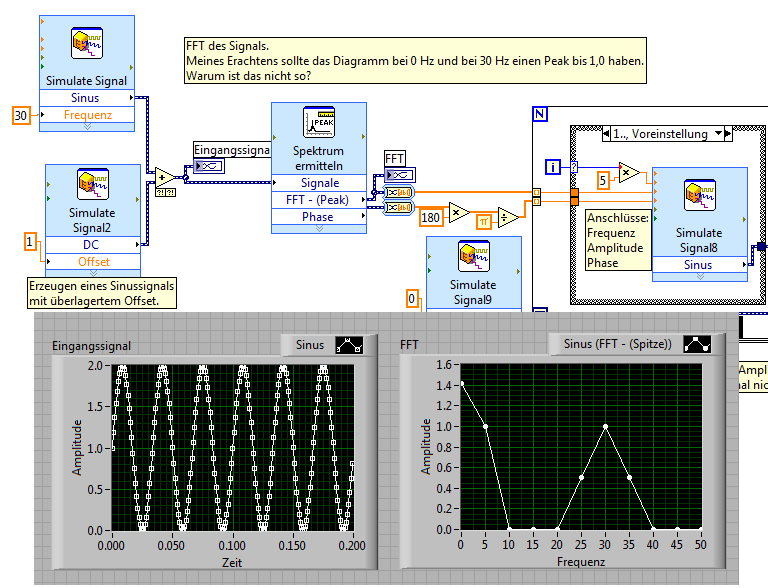The width and height of the screenshot is (768, 588).
Task: Click the offset constant 1
Action: [30, 242]
